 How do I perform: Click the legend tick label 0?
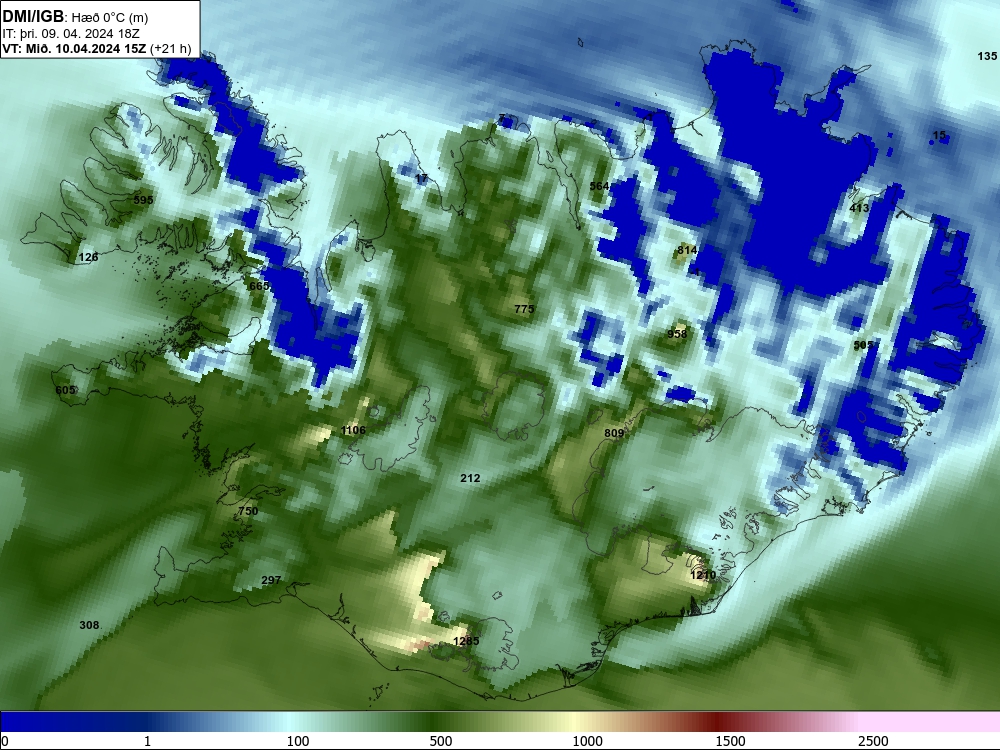(5, 741)
